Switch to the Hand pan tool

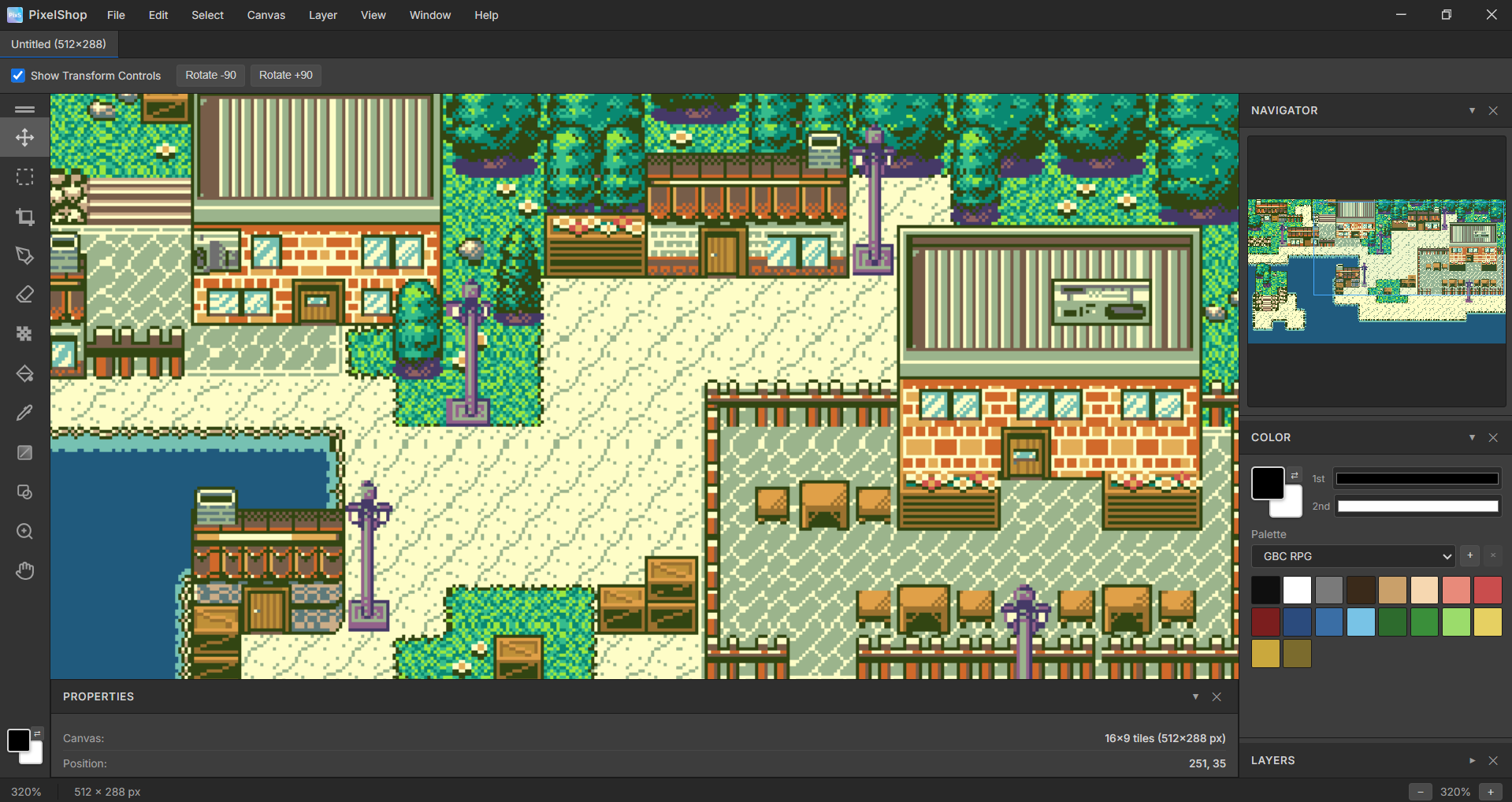click(24, 571)
